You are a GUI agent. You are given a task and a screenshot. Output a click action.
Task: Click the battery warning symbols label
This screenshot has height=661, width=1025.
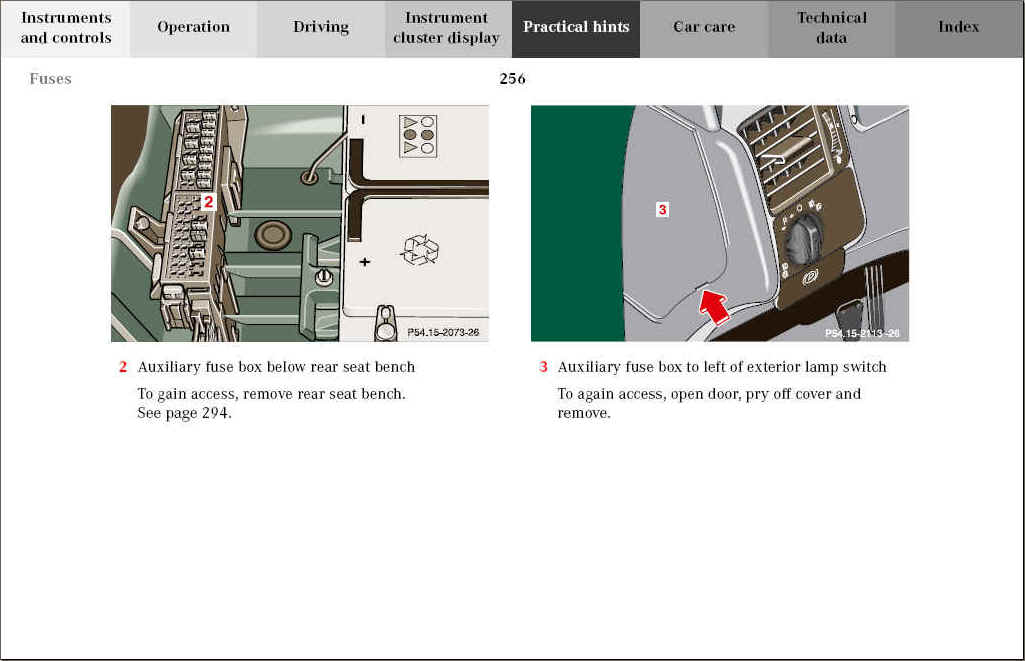417,134
